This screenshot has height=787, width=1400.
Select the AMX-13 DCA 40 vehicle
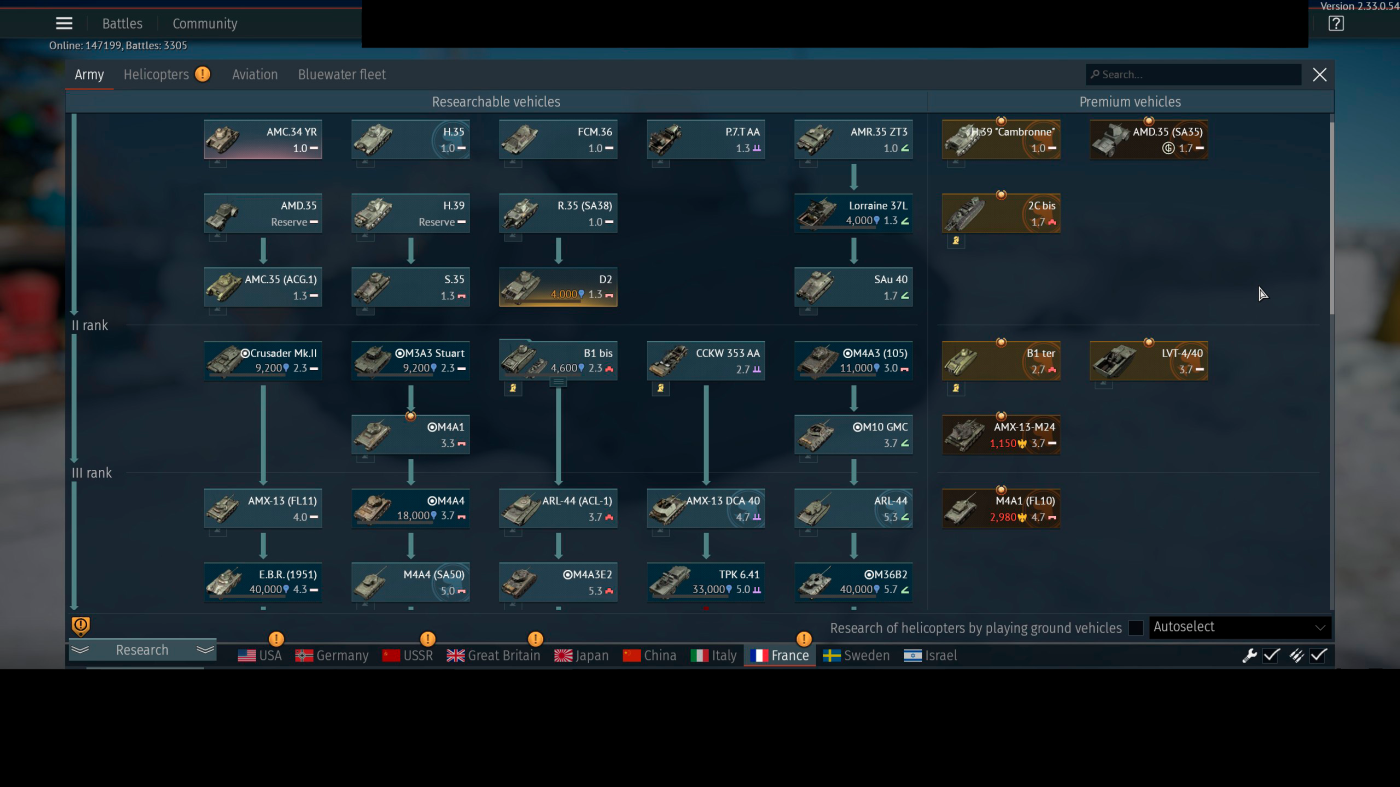pyautogui.click(x=706, y=509)
